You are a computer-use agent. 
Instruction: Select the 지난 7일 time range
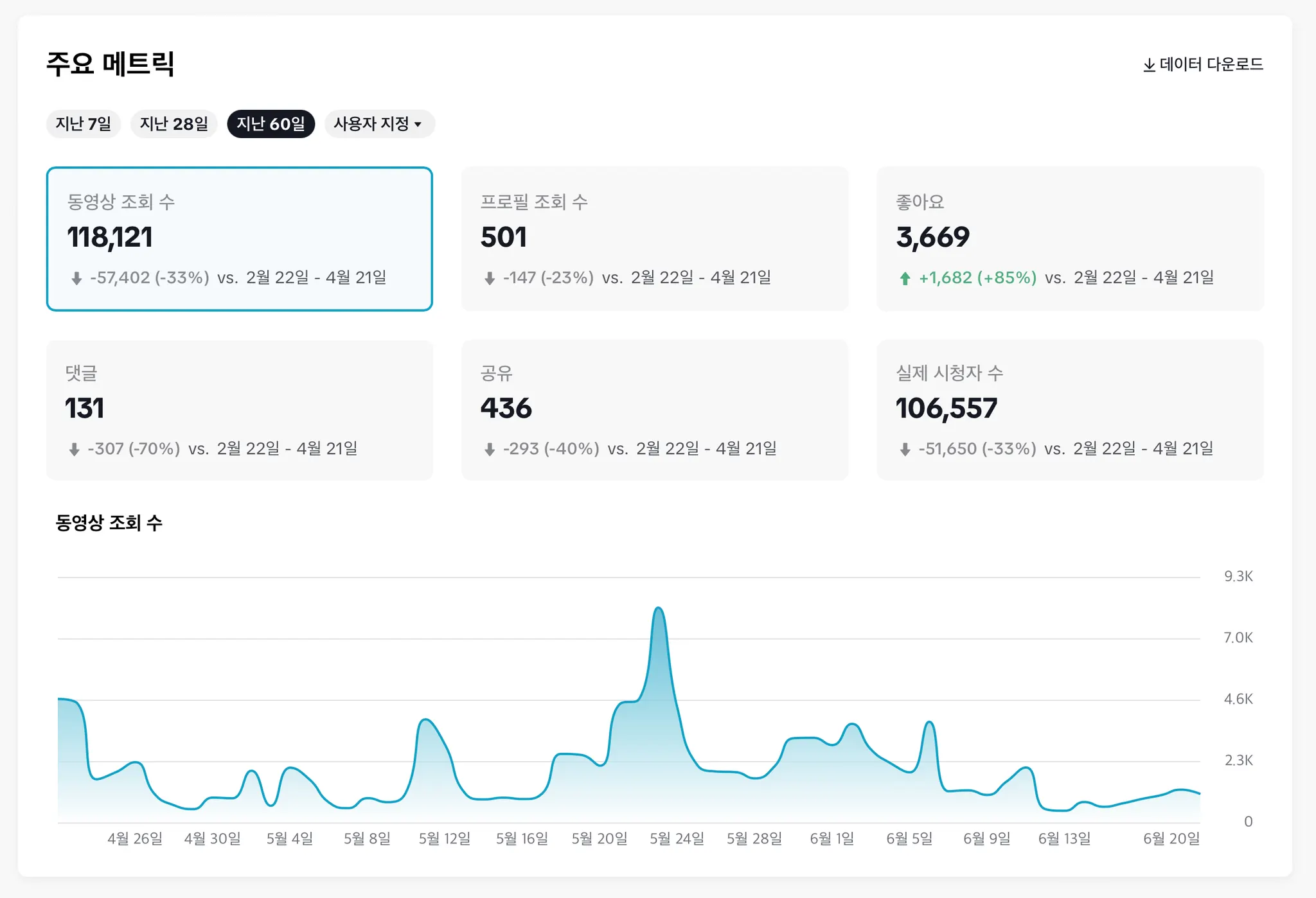[x=84, y=124]
